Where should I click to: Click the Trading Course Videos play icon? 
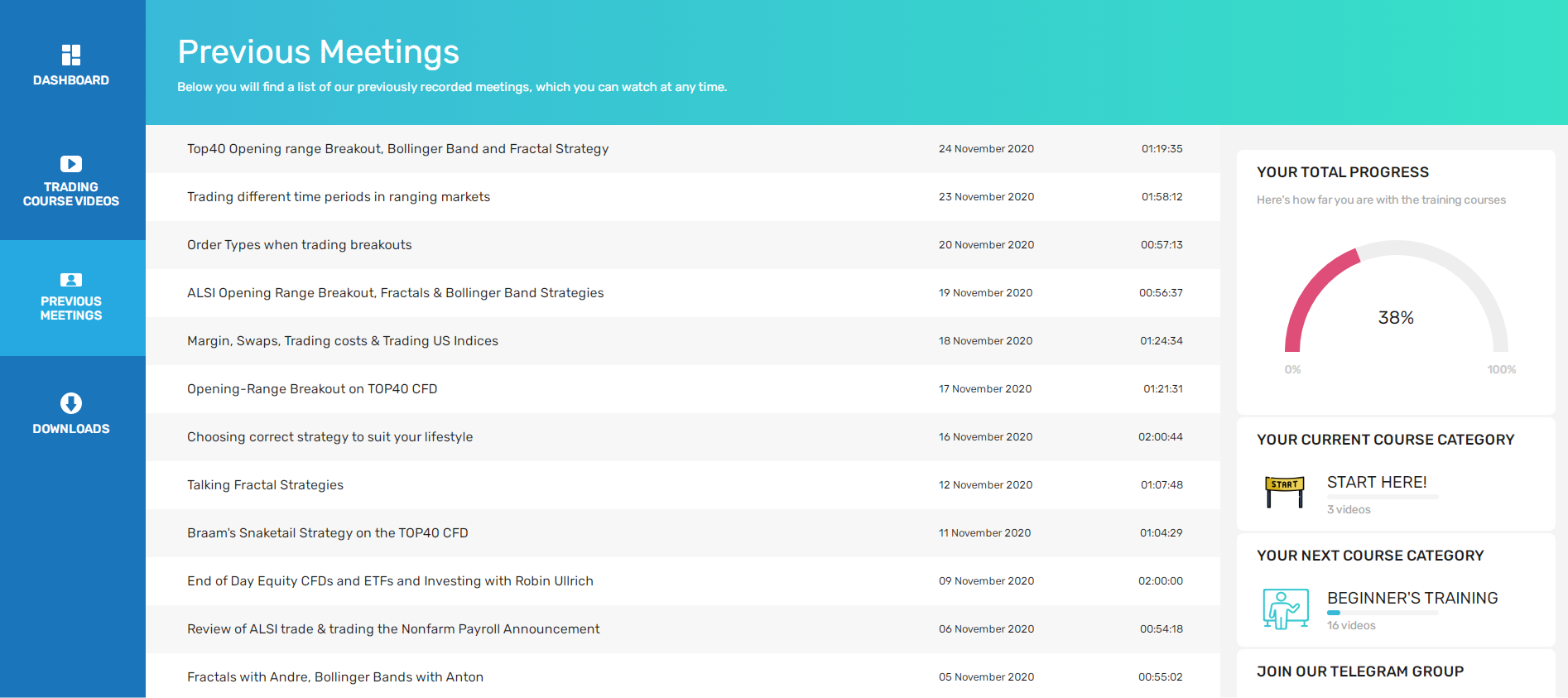pyautogui.click(x=71, y=164)
